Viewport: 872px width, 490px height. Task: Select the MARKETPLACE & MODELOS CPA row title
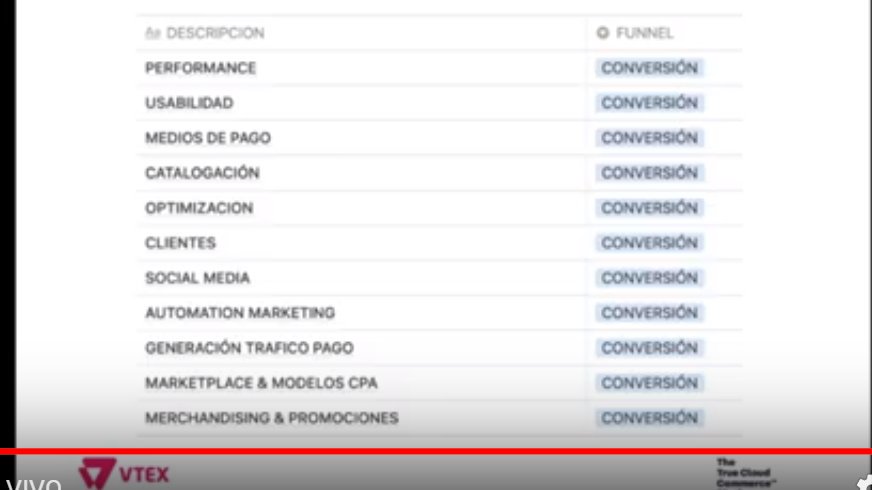tap(261, 383)
